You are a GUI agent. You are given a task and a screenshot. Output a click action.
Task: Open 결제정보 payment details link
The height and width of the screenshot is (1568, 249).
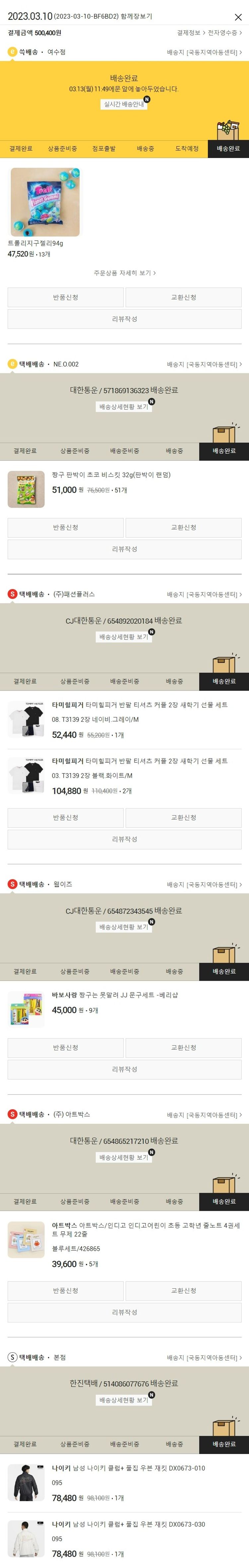[x=190, y=33]
